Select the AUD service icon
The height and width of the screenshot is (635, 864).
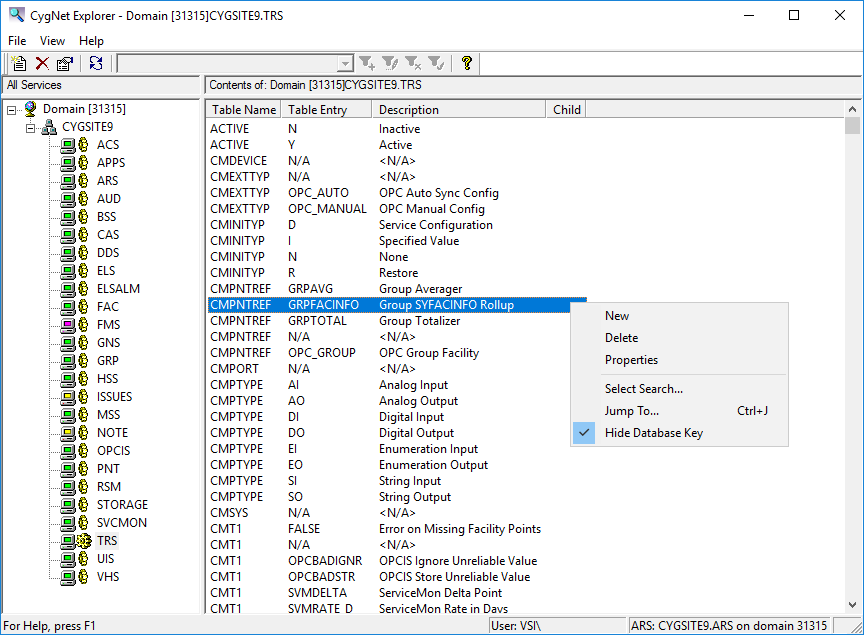(x=74, y=199)
